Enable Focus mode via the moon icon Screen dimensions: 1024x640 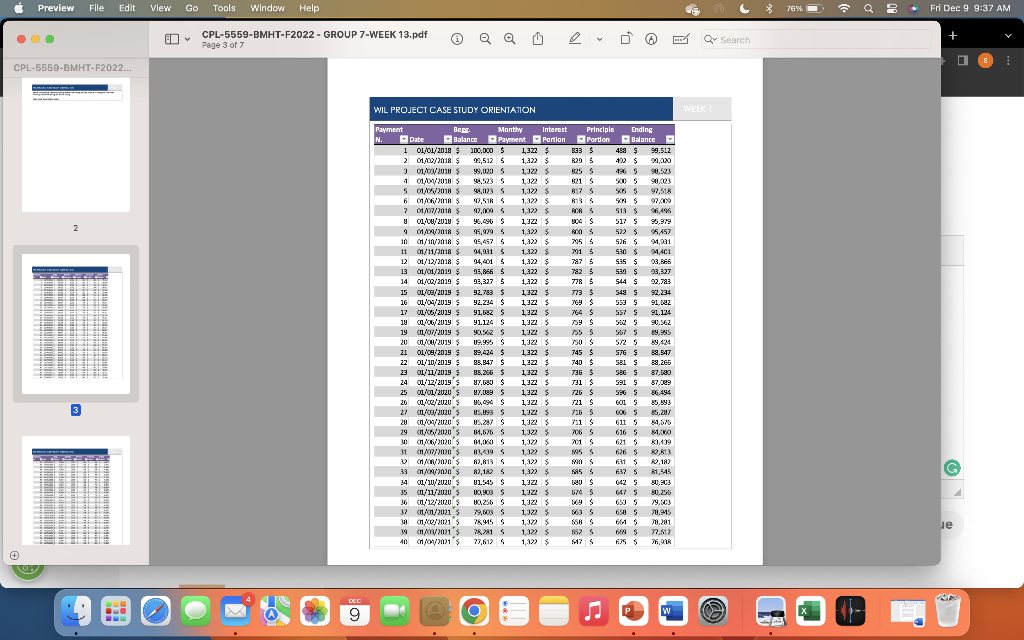click(x=745, y=10)
